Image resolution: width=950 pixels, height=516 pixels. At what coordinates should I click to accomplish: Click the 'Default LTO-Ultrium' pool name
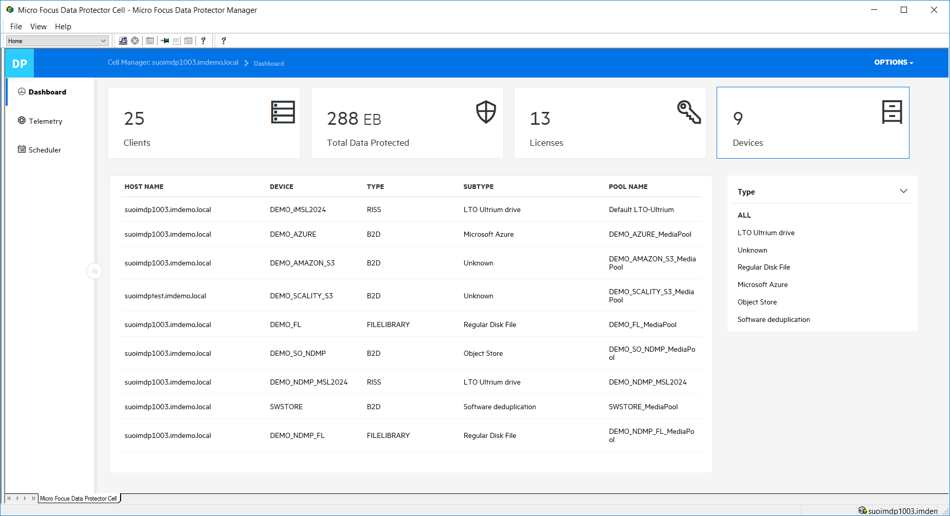click(x=641, y=210)
